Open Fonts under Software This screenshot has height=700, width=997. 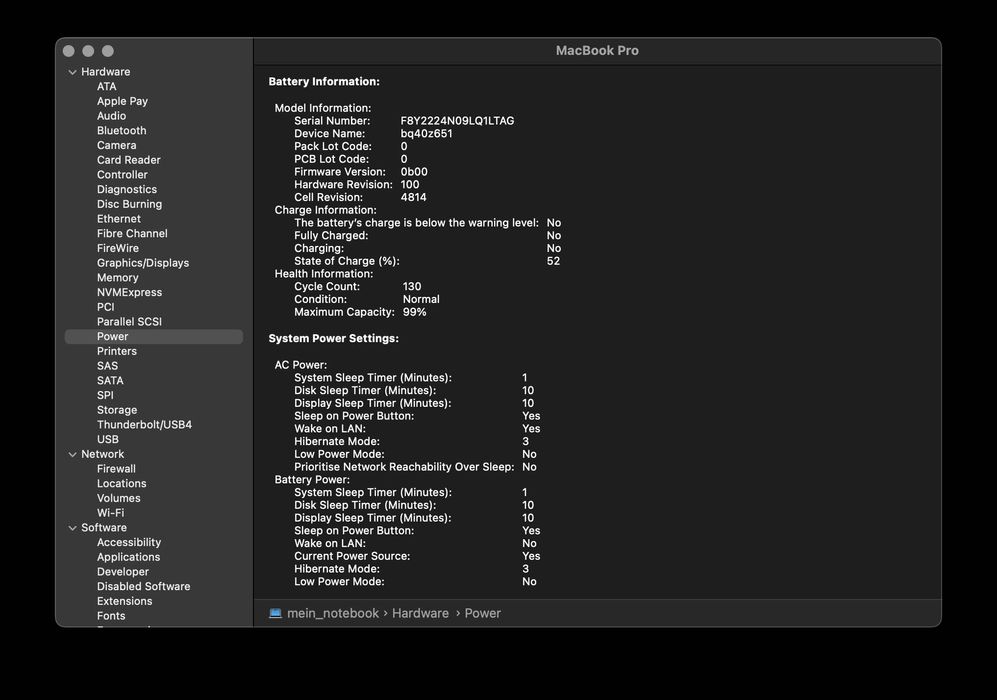click(111, 615)
